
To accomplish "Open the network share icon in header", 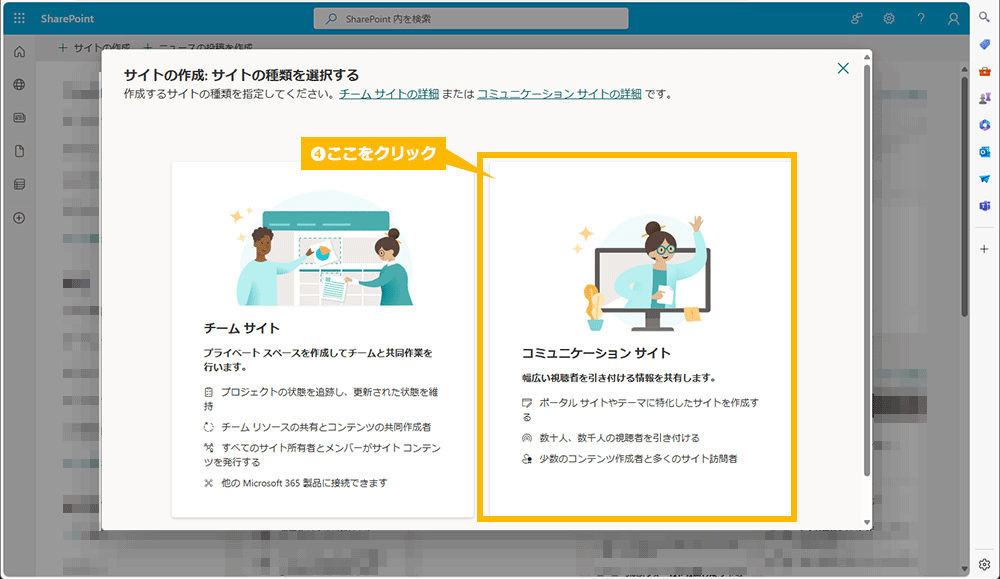I will click(x=857, y=18).
